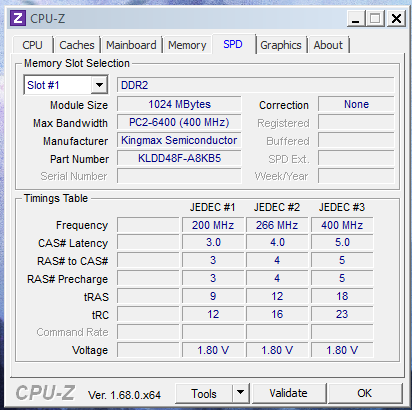The width and height of the screenshot is (412, 410).
Task: Open the Tools dropdown arrow
Action: click(x=241, y=393)
